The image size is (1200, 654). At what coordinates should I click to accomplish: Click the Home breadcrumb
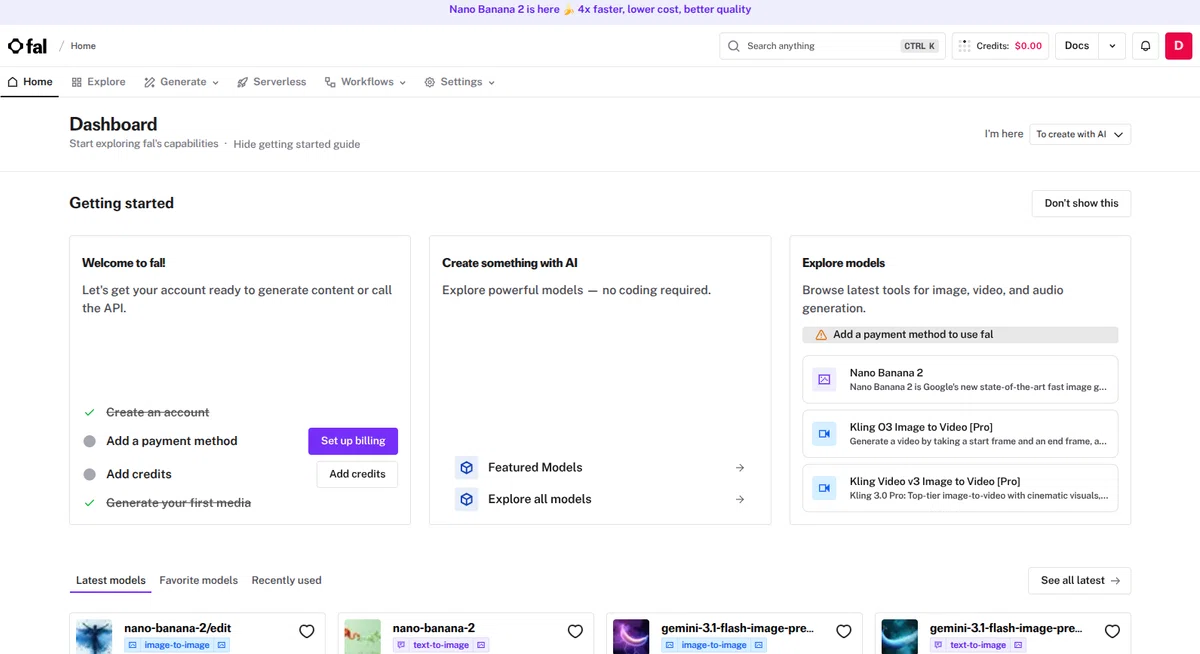pyautogui.click(x=83, y=46)
